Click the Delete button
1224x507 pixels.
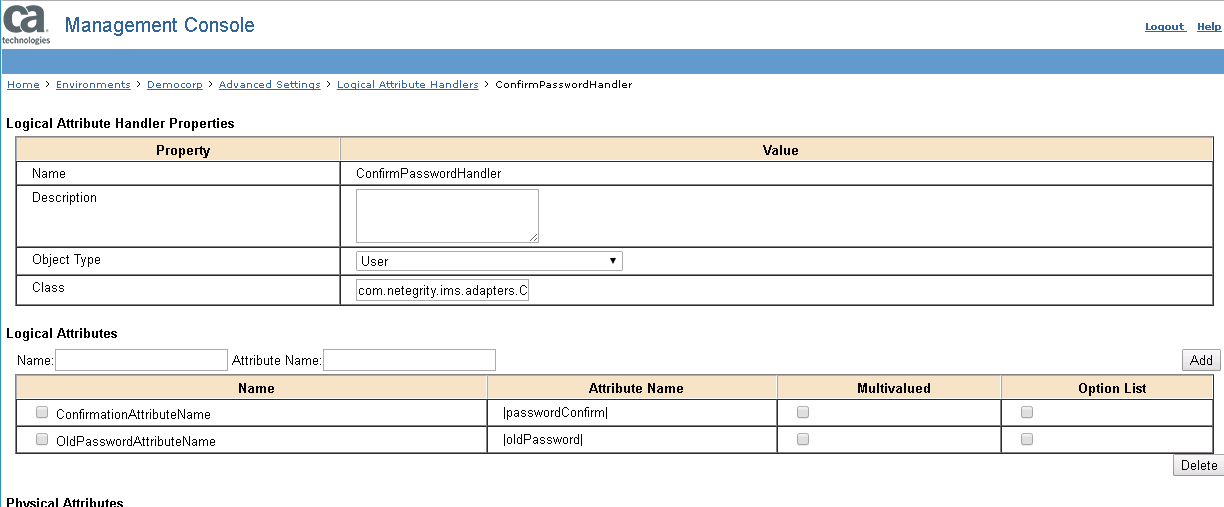pyautogui.click(x=1198, y=465)
